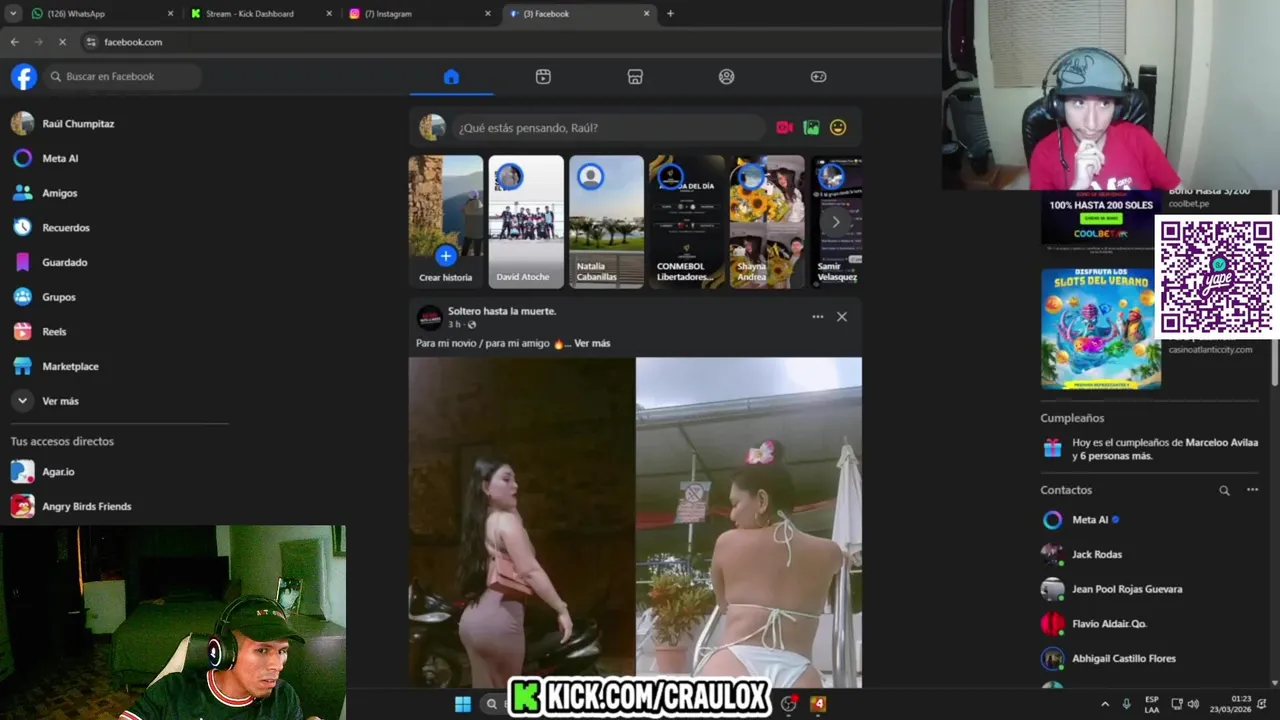Expand post text with Ver más
The width and height of the screenshot is (1280, 720).
[x=592, y=343]
